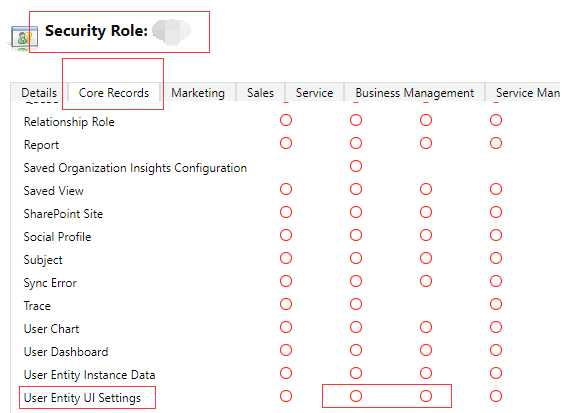Toggle third privilege circle for Saved View

pos(426,189)
